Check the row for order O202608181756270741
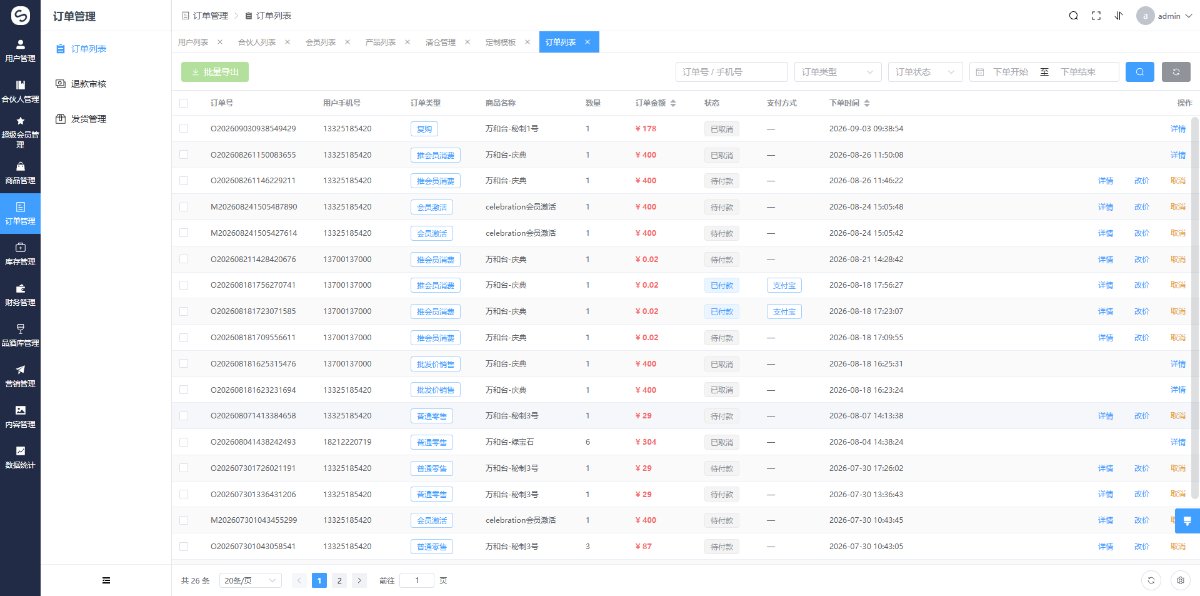Viewport: 1200px width, 596px height. [x=183, y=285]
